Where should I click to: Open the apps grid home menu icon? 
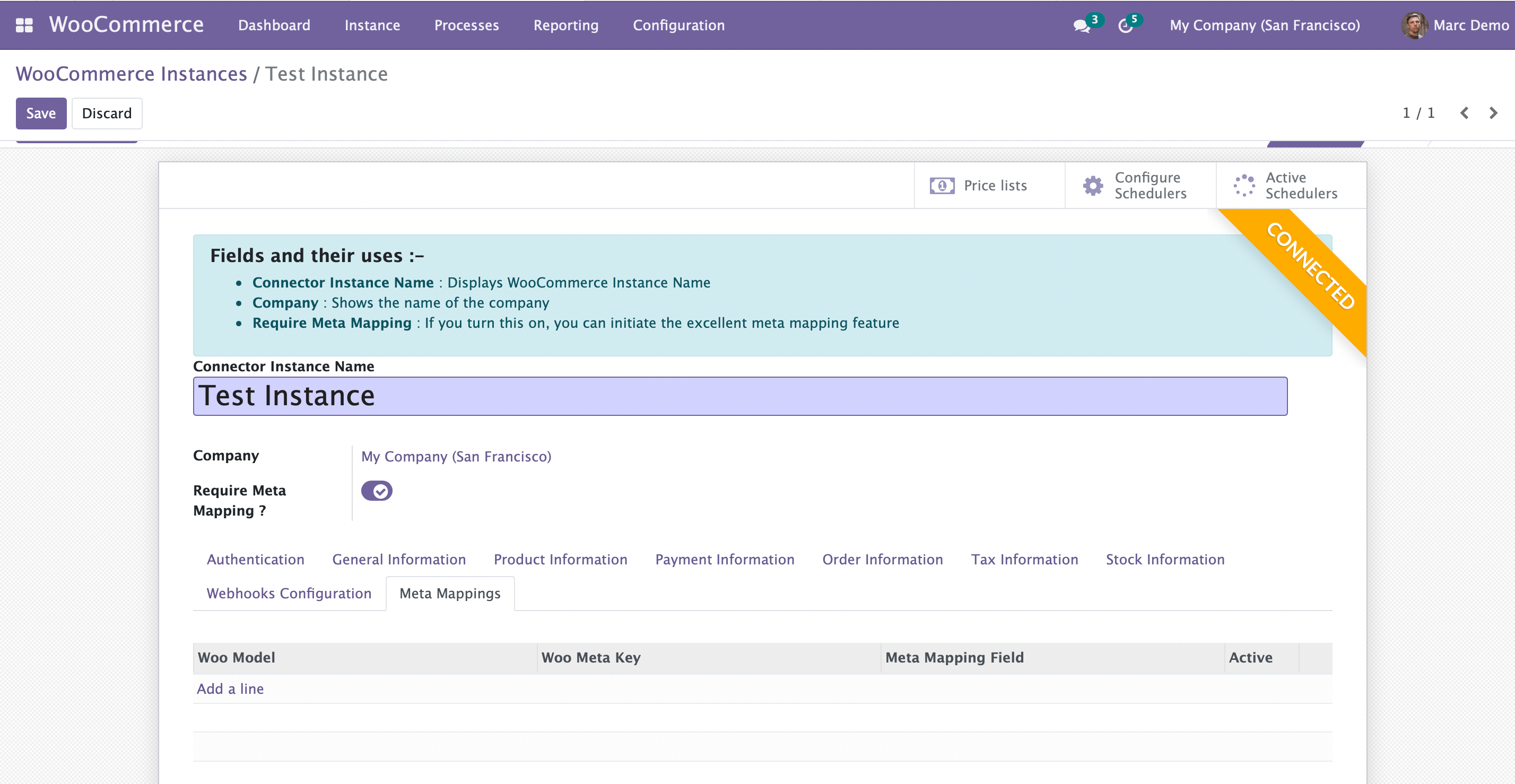coord(24,25)
